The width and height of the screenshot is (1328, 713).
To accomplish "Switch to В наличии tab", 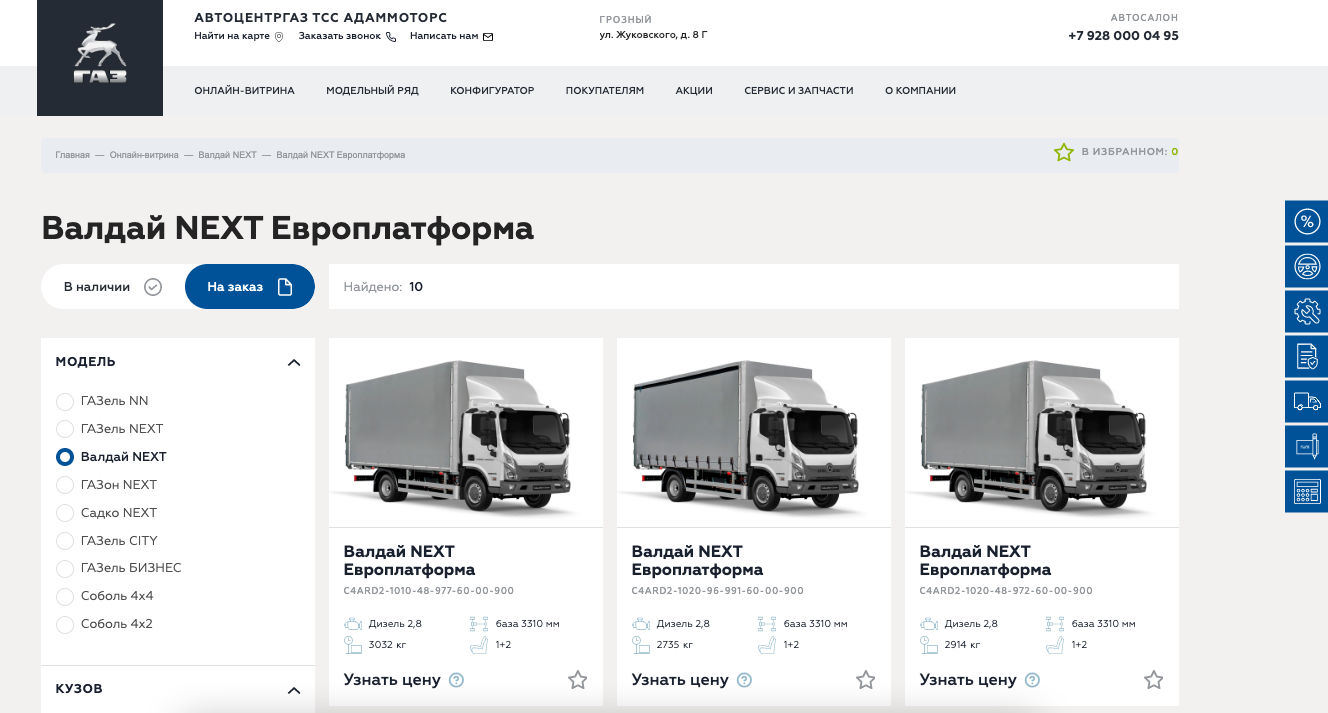I will coord(113,287).
